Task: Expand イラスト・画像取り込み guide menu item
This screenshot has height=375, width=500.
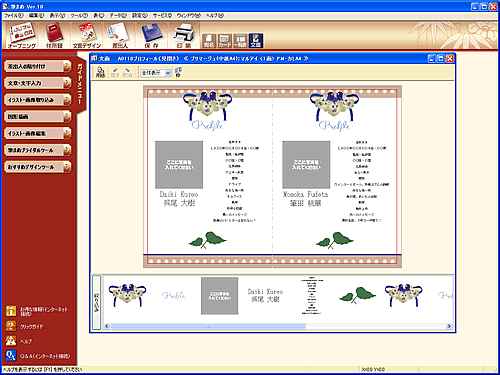Action: coord(38,100)
